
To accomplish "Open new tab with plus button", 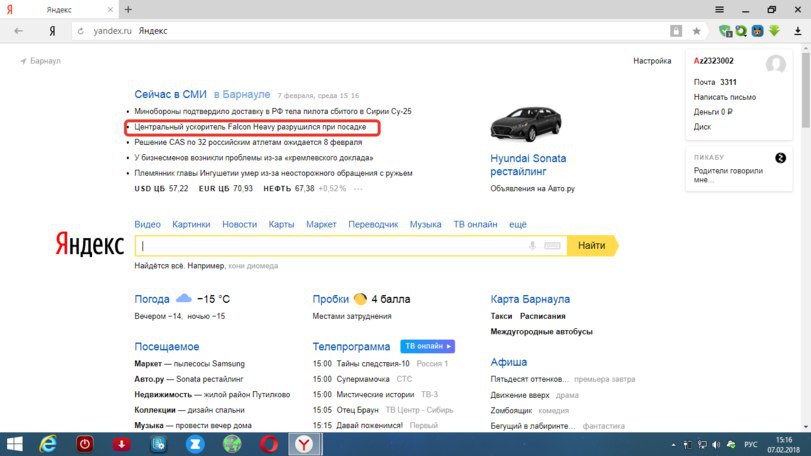I will [128, 9].
